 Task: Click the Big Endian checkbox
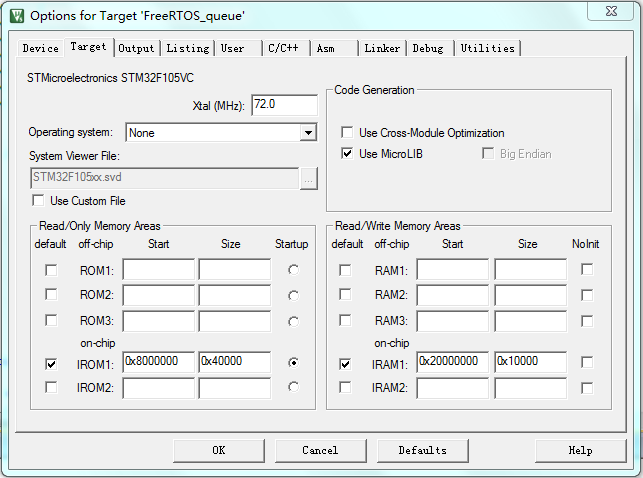(488, 154)
